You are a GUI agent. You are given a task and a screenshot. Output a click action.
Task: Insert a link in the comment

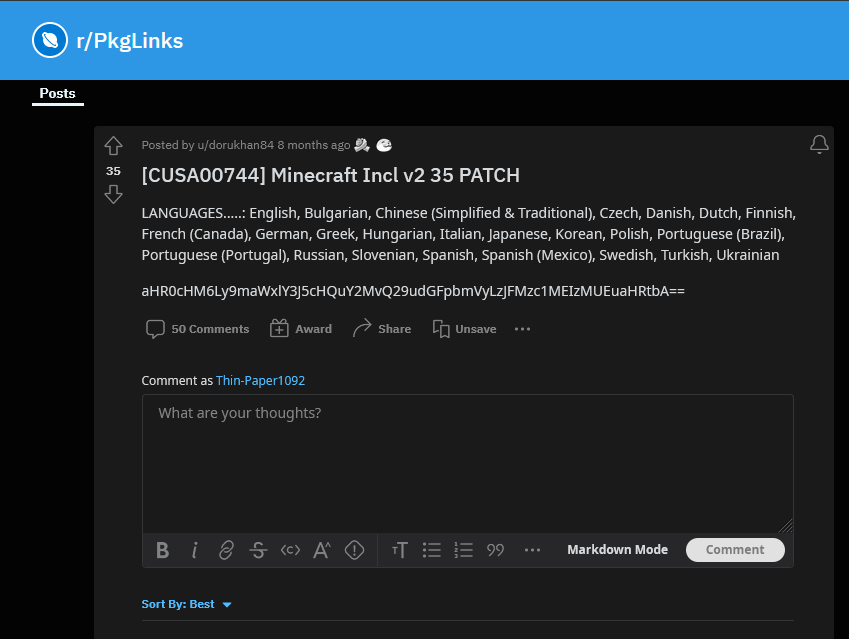(x=226, y=550)
